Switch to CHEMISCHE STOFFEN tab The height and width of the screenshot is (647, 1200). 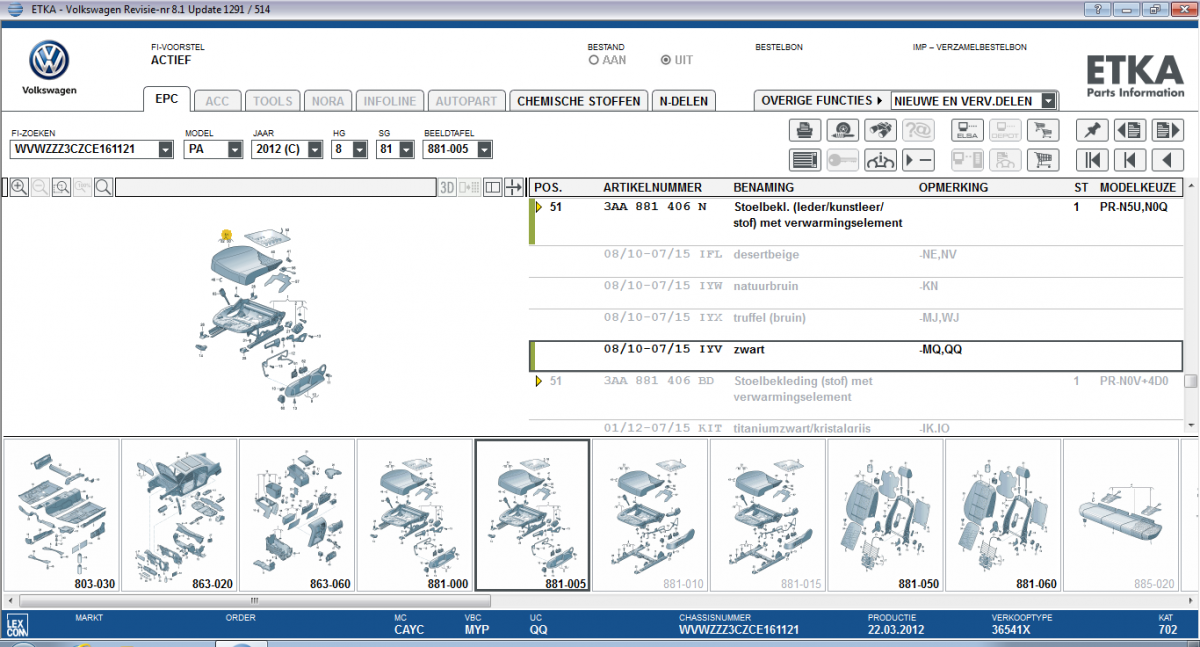click(578, 101)
